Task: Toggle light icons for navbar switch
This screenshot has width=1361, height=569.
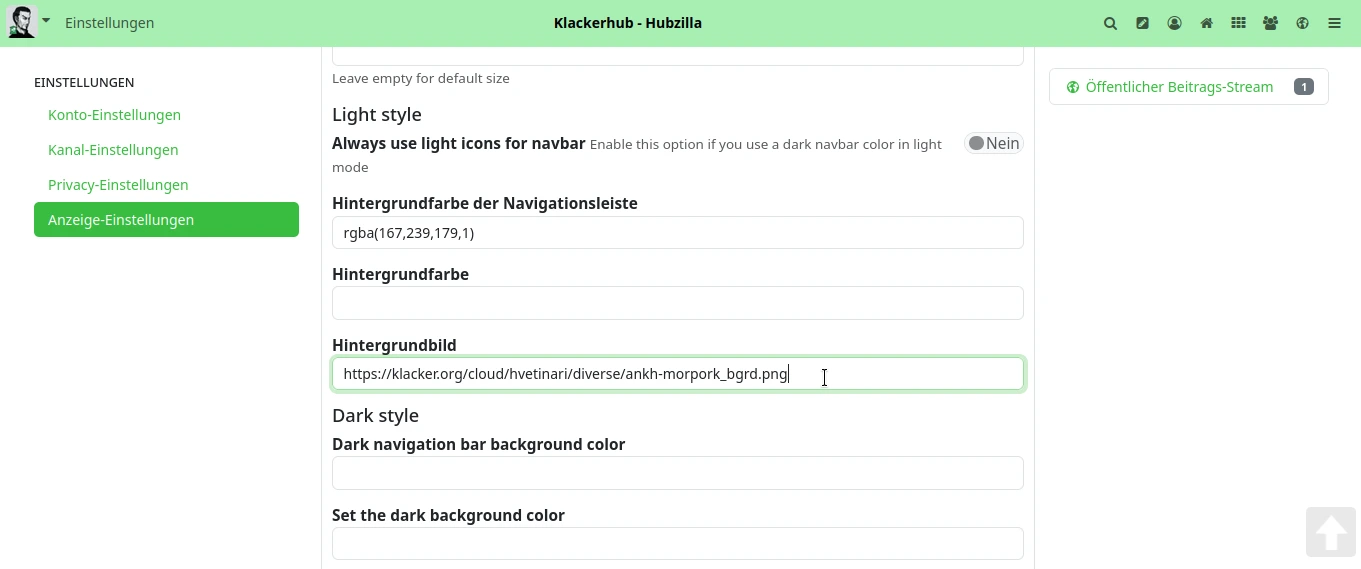Action: coord(993,143)
